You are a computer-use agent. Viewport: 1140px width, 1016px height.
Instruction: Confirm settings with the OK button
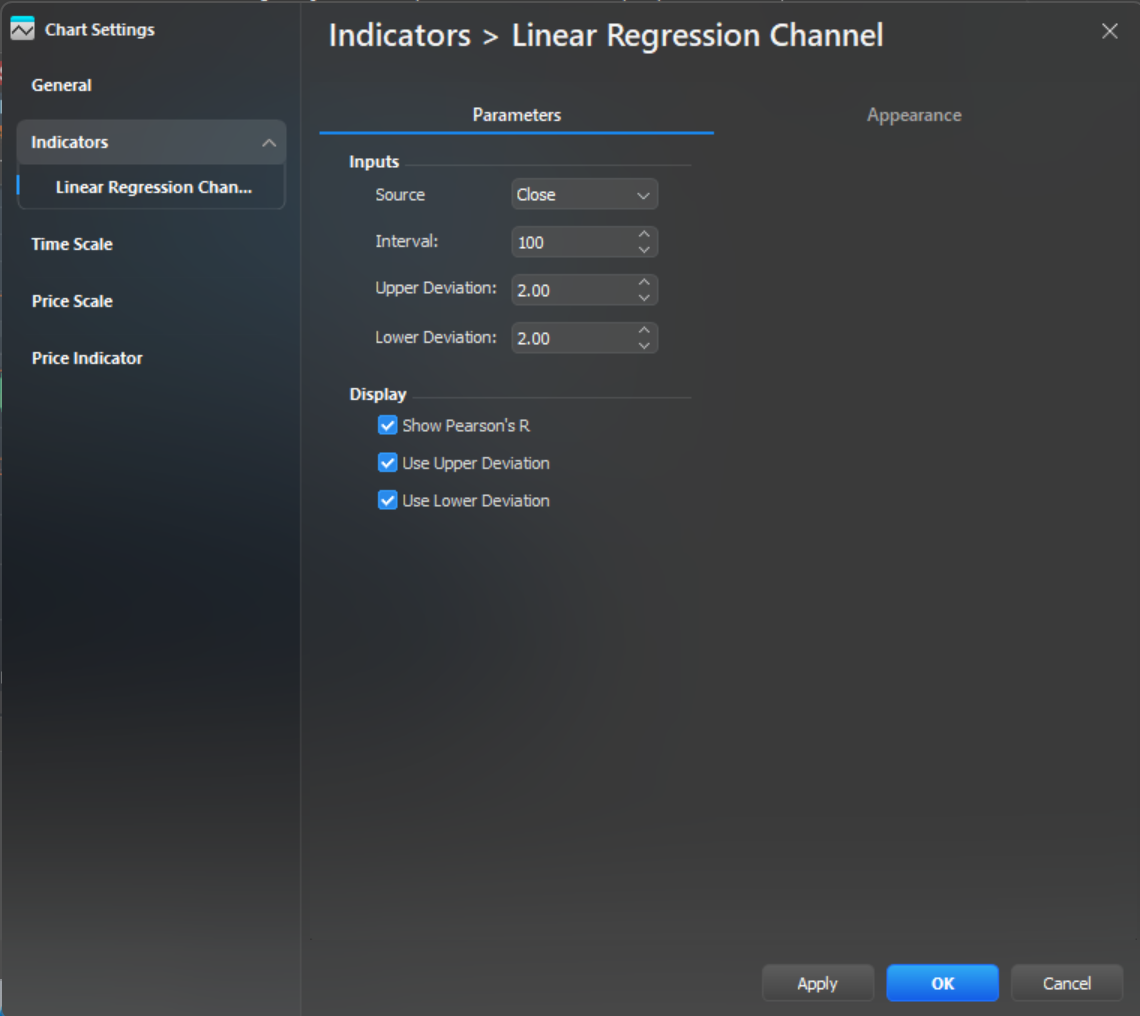point(942,983)
